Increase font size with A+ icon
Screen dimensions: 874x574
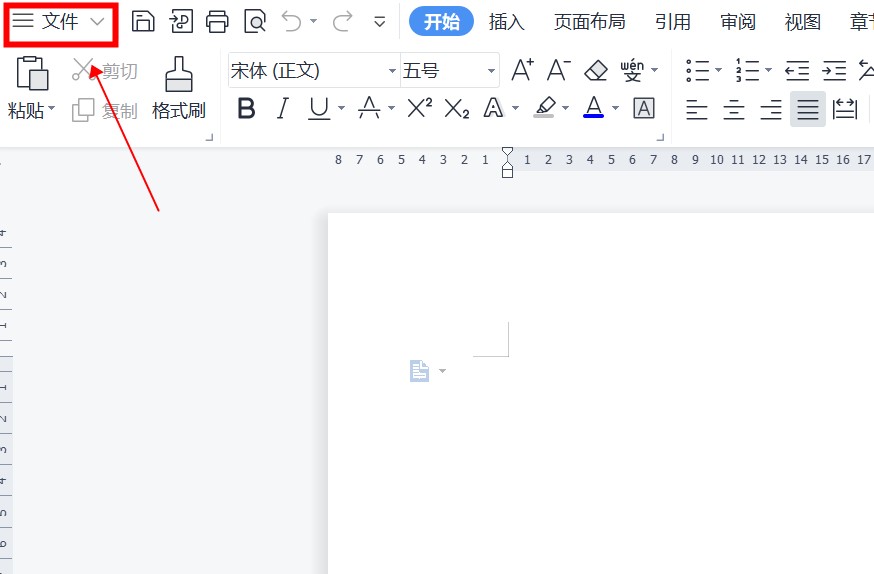point(522,70)
